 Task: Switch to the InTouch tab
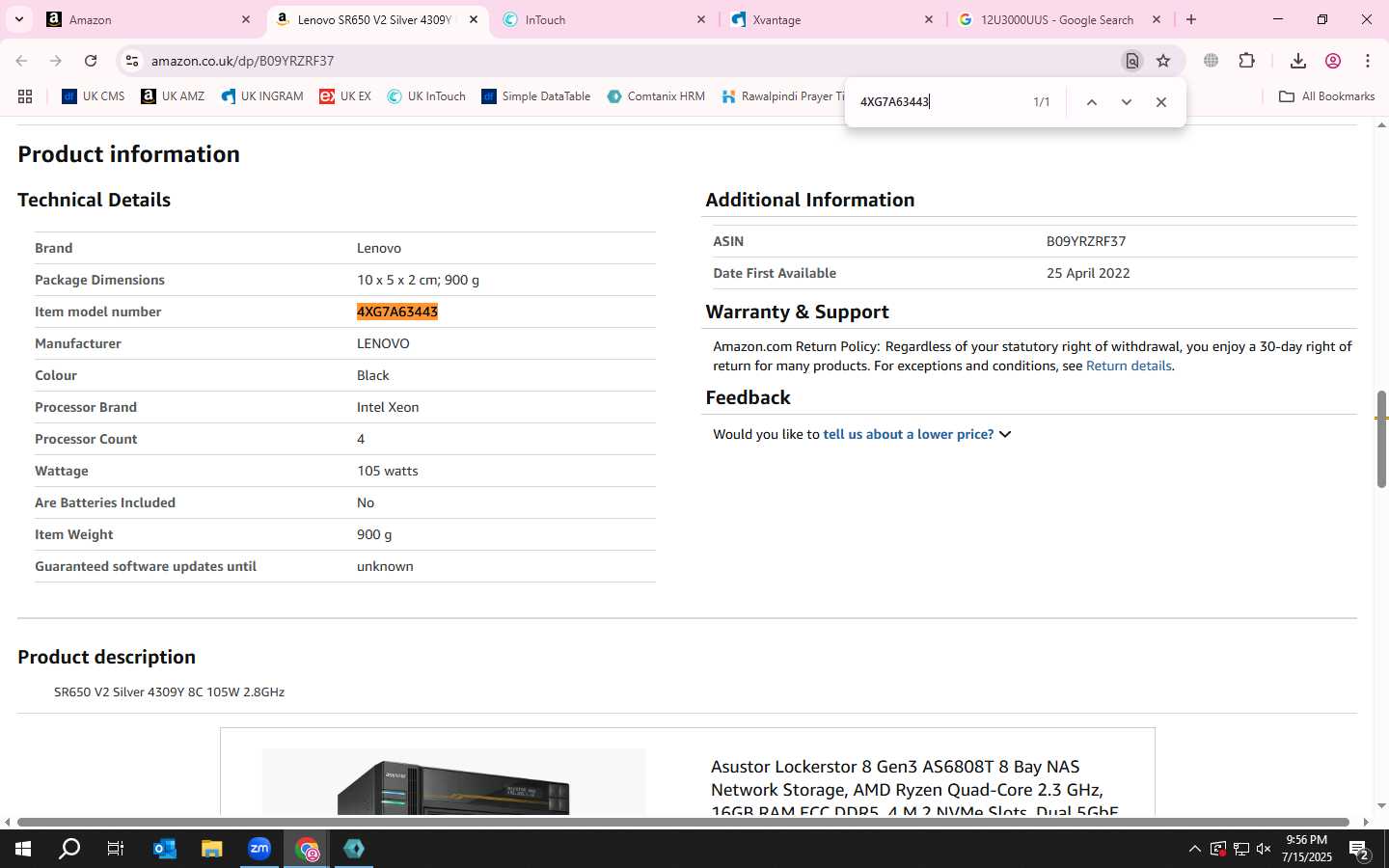(x=605, y=19)
